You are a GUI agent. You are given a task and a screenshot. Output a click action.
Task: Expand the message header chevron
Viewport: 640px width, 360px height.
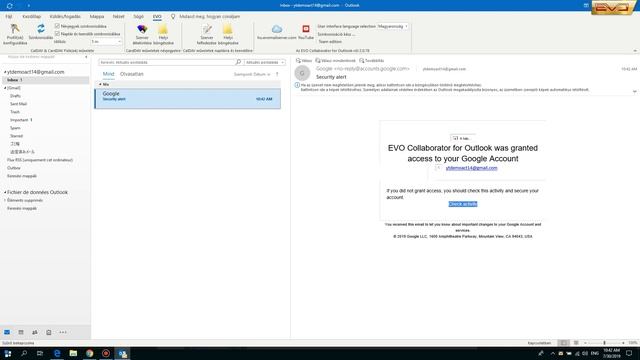tap(635, 91)
